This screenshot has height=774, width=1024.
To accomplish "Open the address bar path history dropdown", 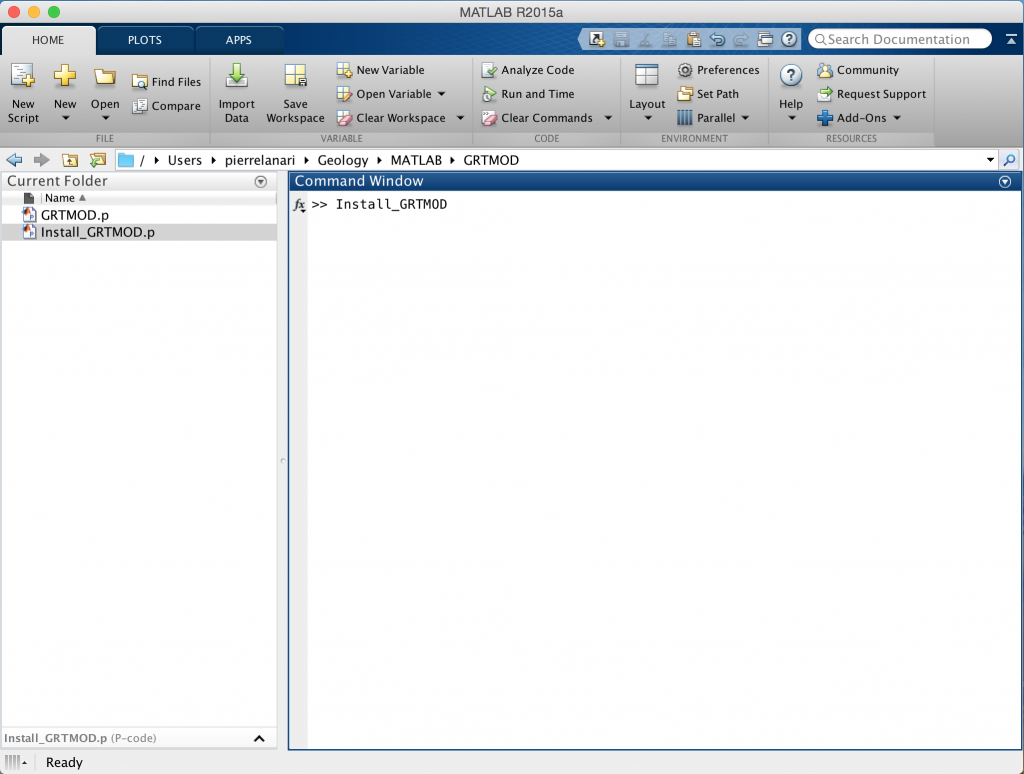I will (990, 160).
